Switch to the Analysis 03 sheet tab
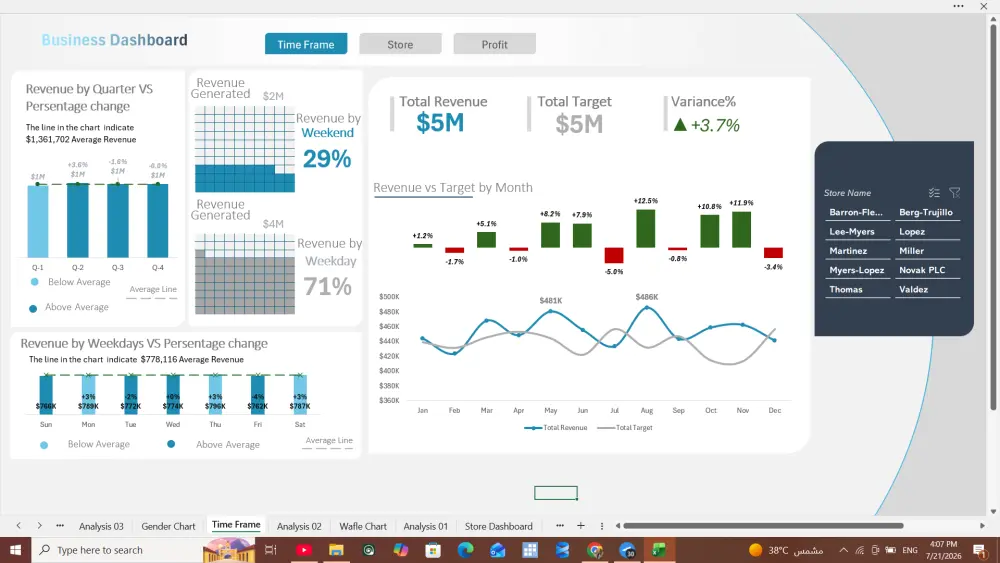Image resolution: width=1000 pixels, height=563 pixels. [x=101, y=526]
